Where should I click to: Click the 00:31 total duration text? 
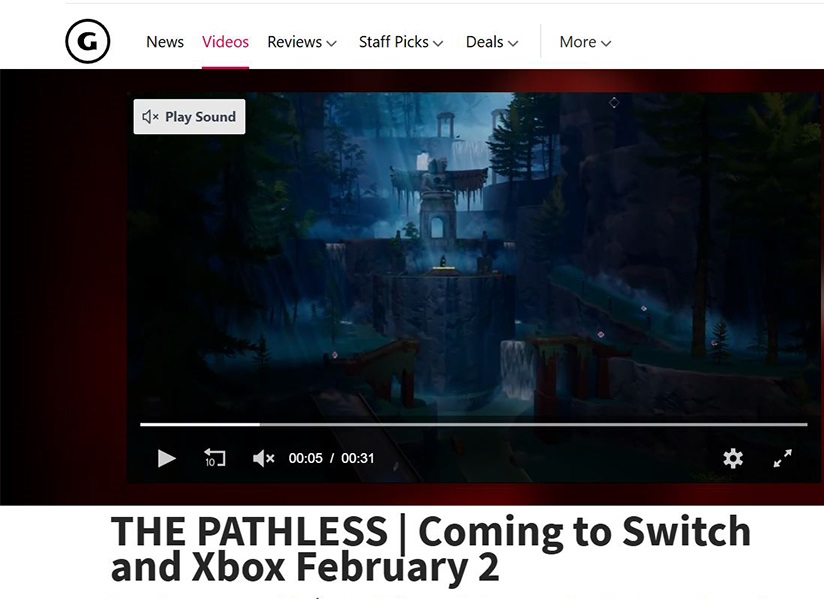click(x=358, y=458)
